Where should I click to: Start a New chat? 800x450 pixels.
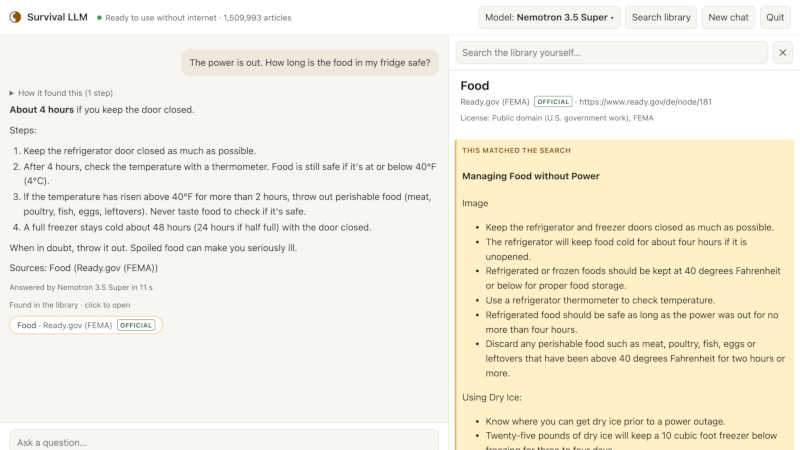(728, 17)
